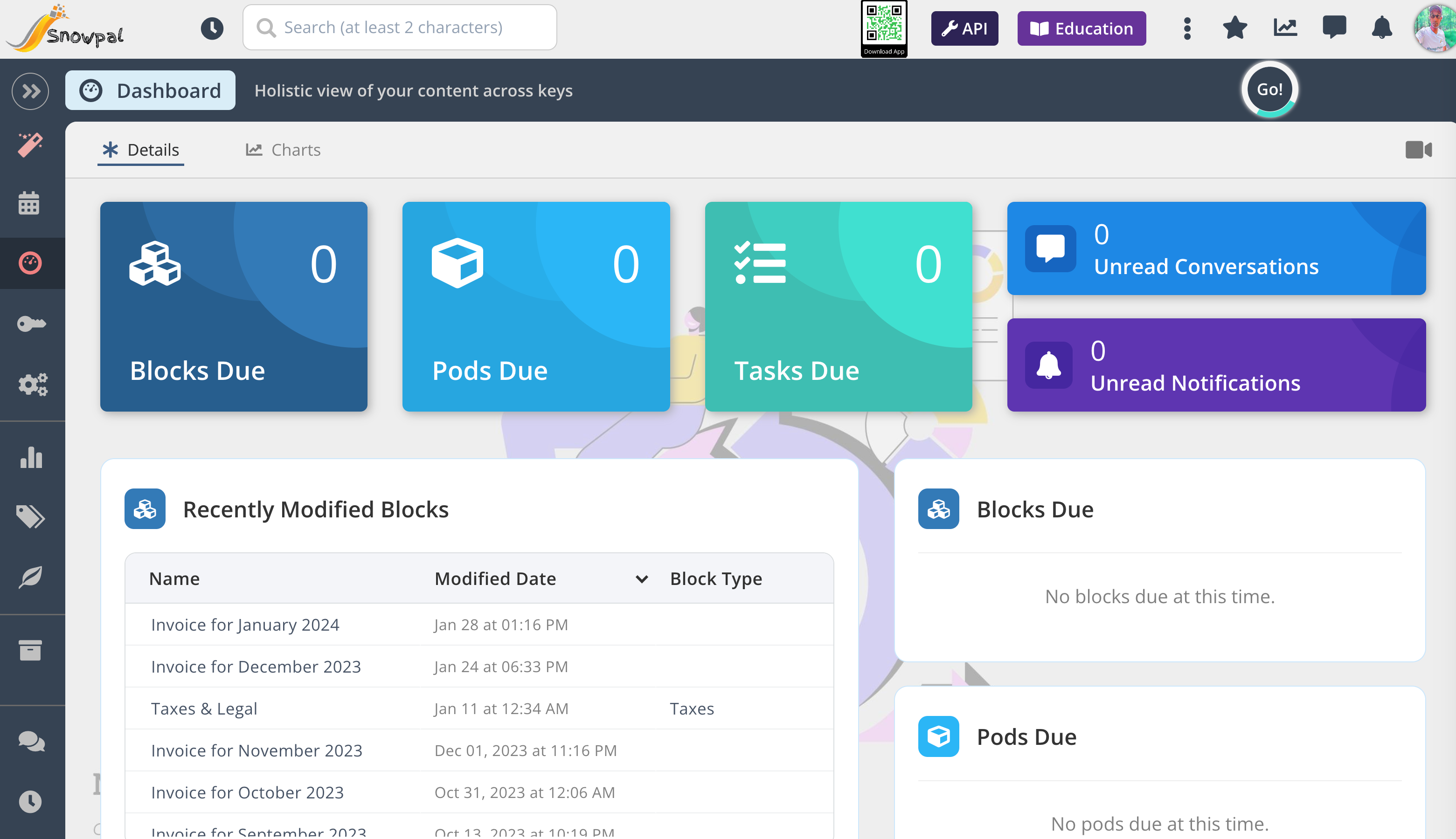Open the Unread Conversations card
This screenshot has width=1456, height=839.
(x=1216, y=248)
